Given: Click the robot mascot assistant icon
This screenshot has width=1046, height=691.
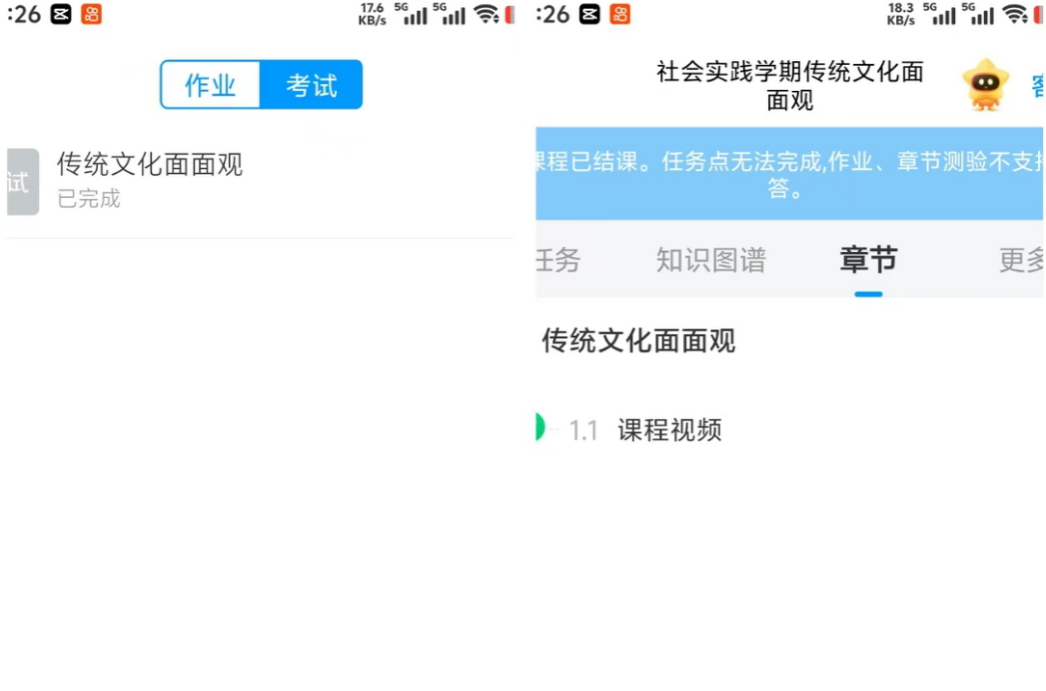Looking at the screenshot, I should [985, 86].
